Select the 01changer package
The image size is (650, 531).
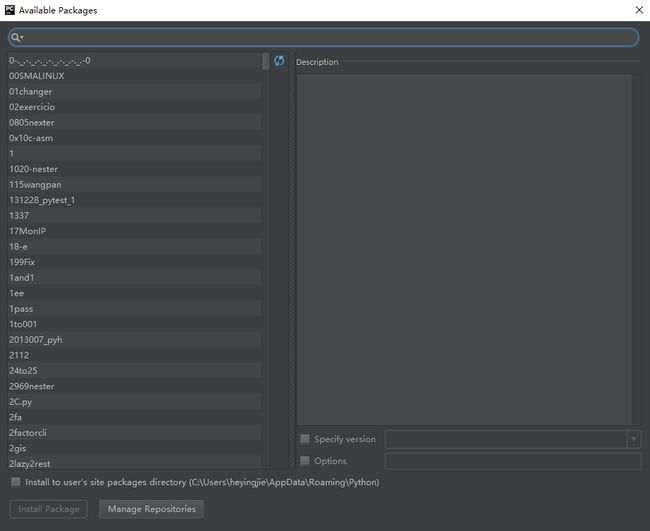[135, 92]
